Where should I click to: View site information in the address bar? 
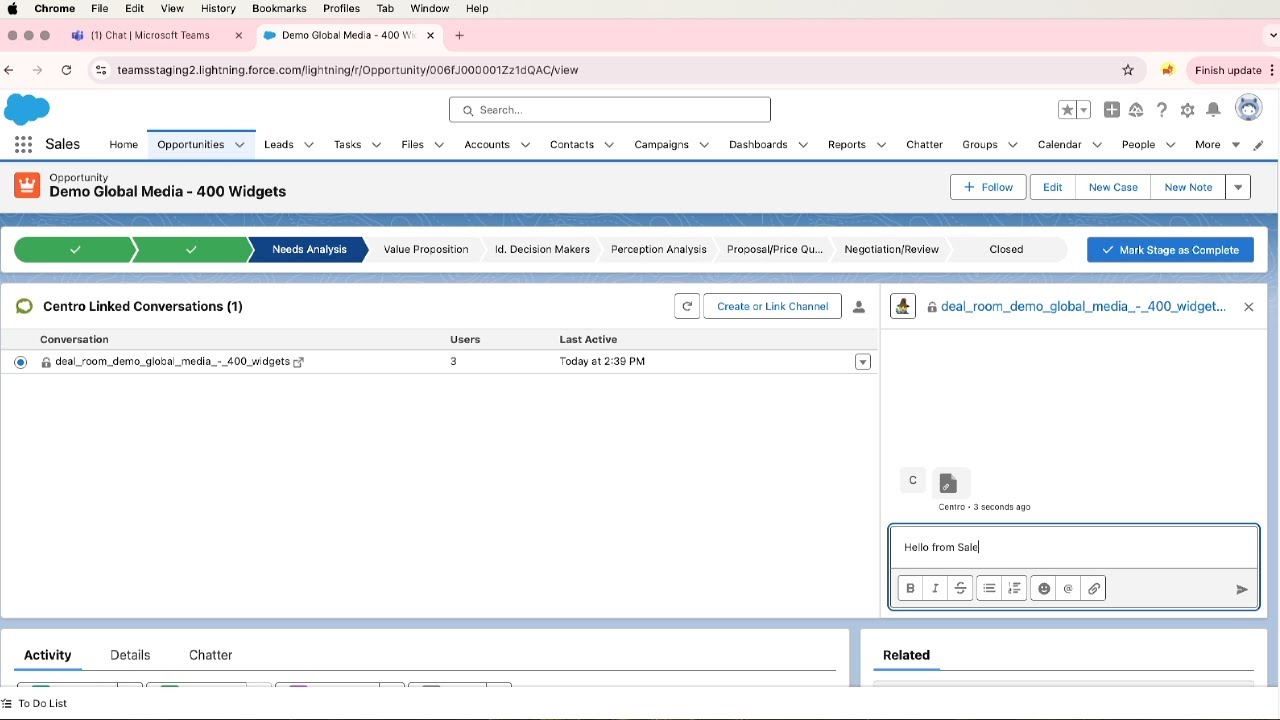(x=100, y=70)
